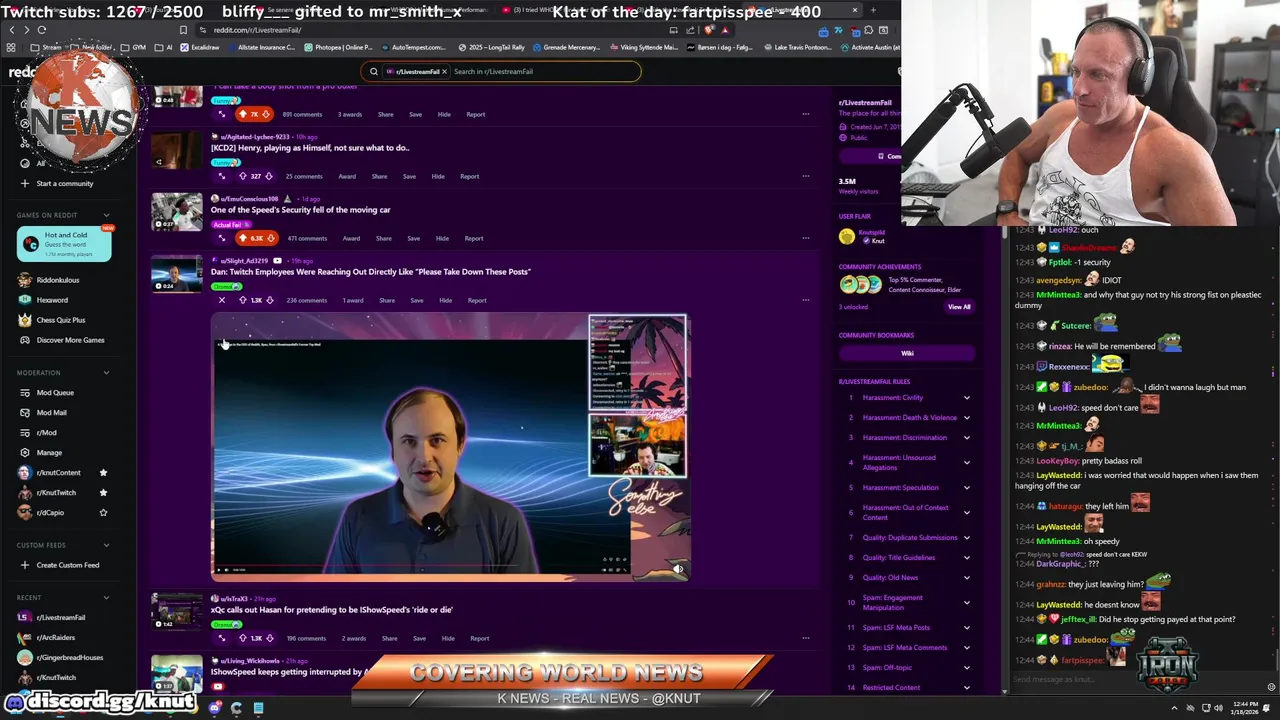Viewport: 1280px width, 720px height.
Task: Expand media for xQc calls out Hasan post
Action: click(x=222, y=638)
